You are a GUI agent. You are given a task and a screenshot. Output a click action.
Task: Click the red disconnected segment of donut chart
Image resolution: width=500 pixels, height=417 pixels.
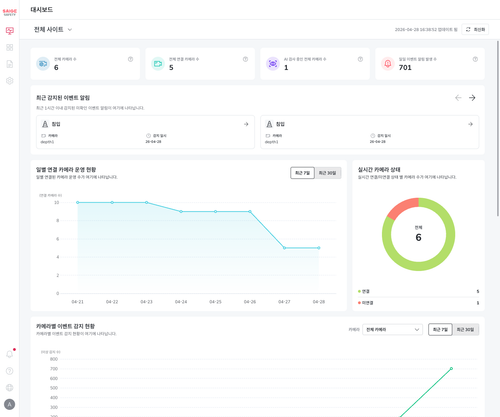402,207
